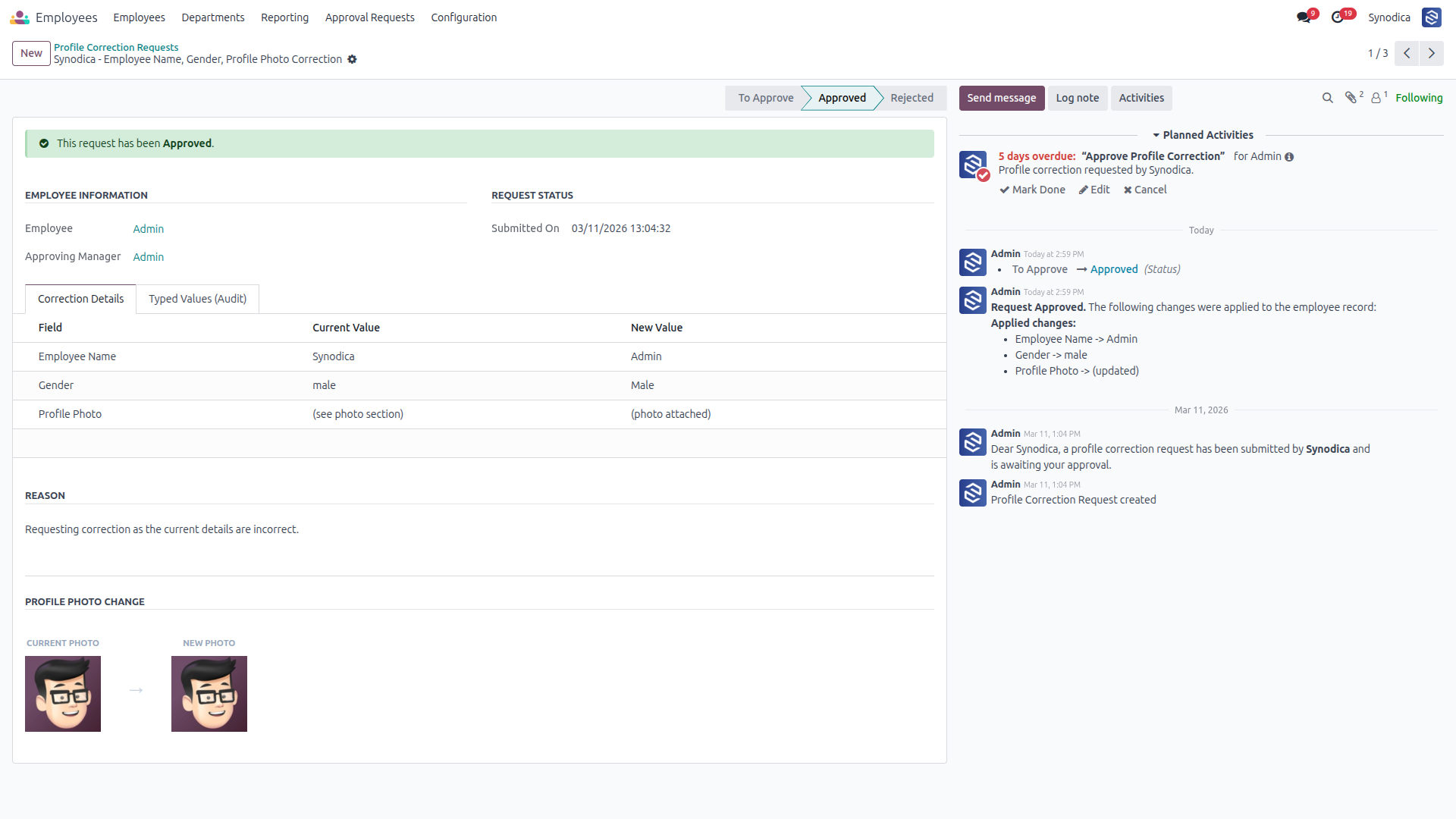Open the Synodica user menu
Image resolution: width=1456 pixels, height=819 pixels.
[x=1389, y=17]
